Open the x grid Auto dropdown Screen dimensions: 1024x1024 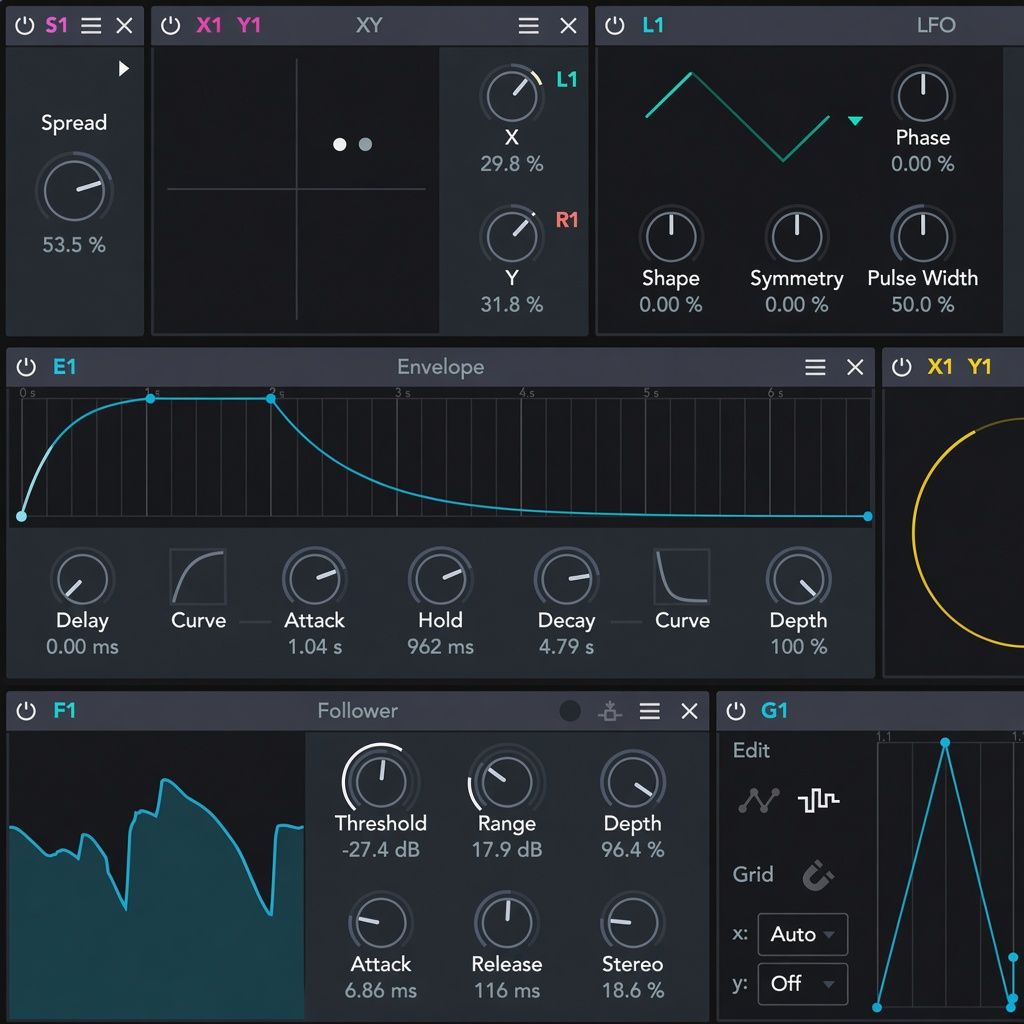coord(803,935)
